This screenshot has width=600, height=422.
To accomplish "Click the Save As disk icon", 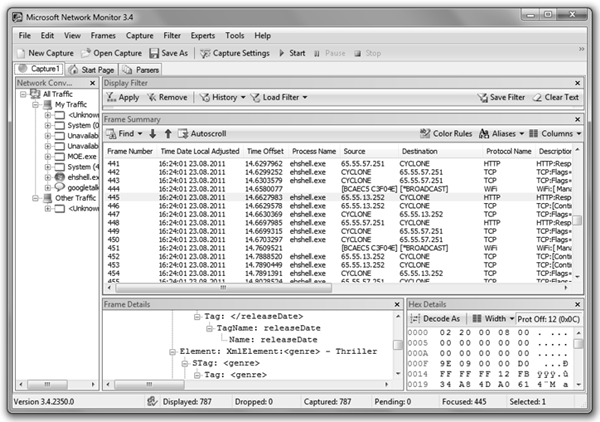I will pos(154,53).
